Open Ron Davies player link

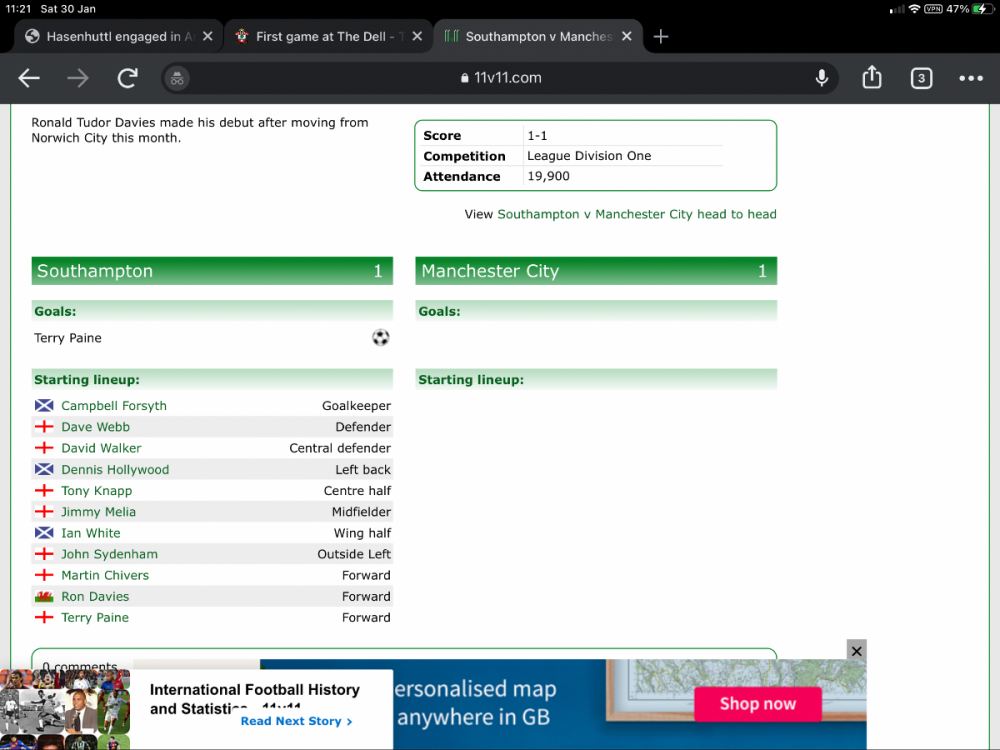pyautogui.click(x=95, y=597)
